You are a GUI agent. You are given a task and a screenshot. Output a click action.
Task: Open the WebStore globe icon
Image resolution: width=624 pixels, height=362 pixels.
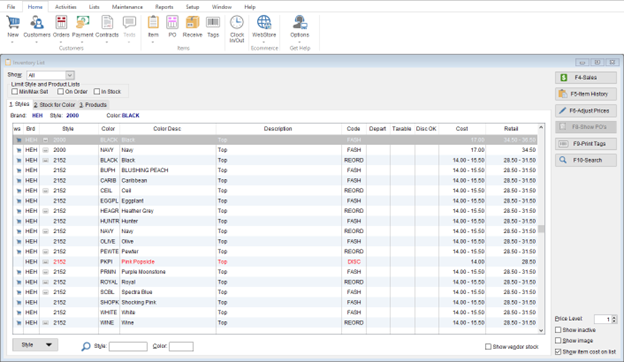click(x=264, y=23)
